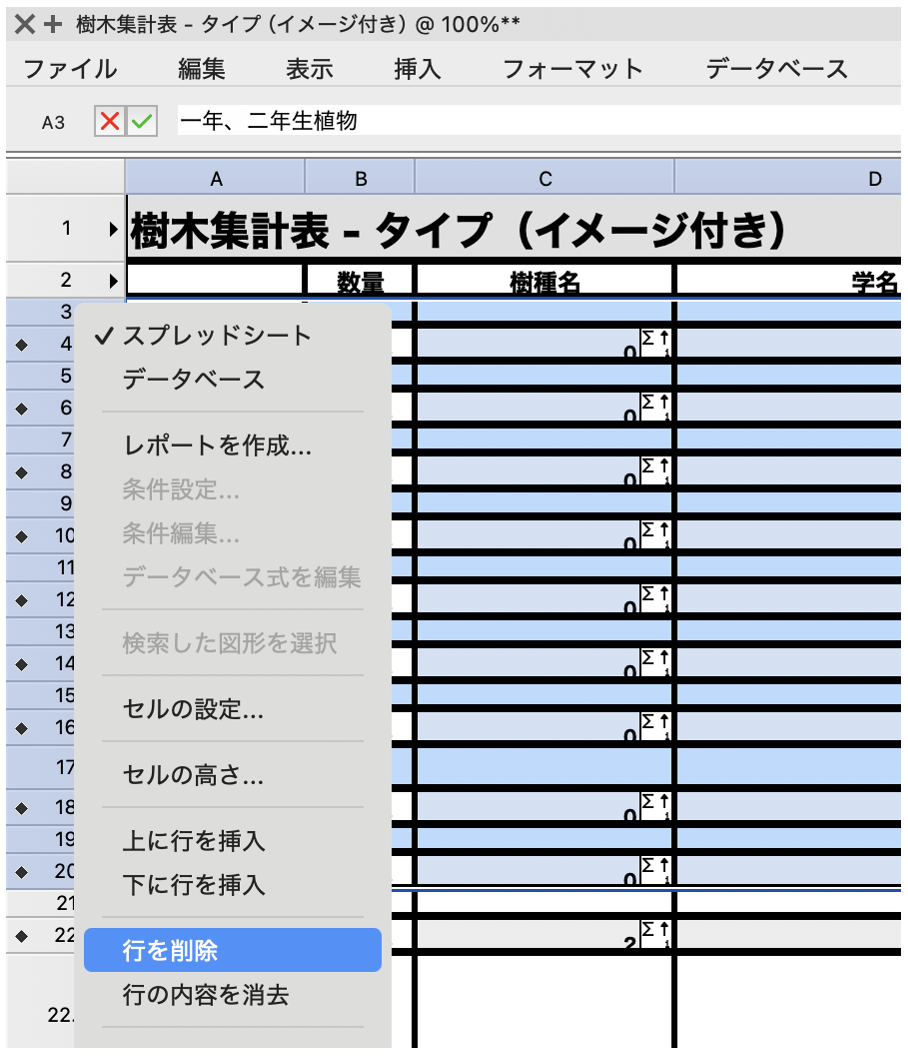Click the sum sort icon in row 22
This screenshot has height=1058, width=908.
tap(655, 936)
